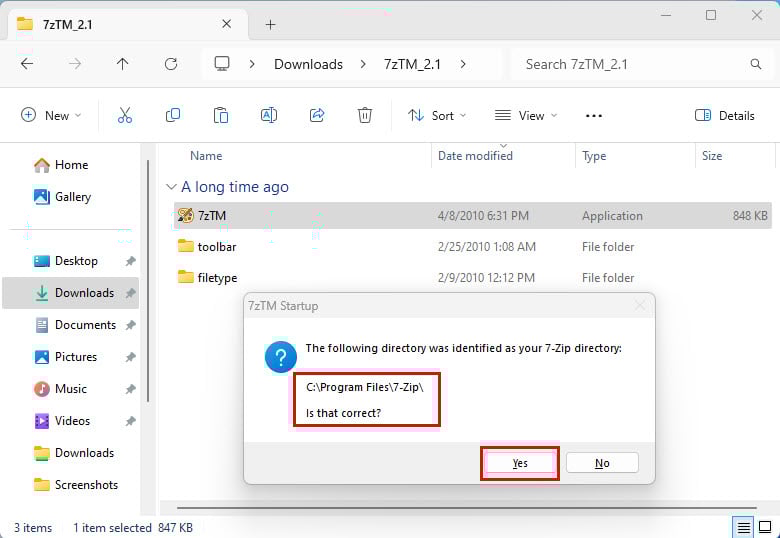Click the question mark icon in dialog

281,357
